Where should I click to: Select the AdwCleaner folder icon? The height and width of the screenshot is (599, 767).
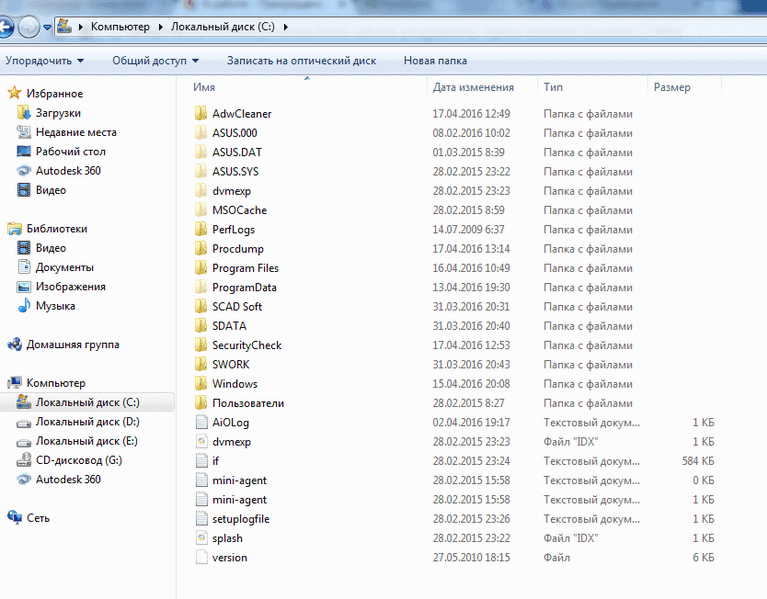[201, 113]
